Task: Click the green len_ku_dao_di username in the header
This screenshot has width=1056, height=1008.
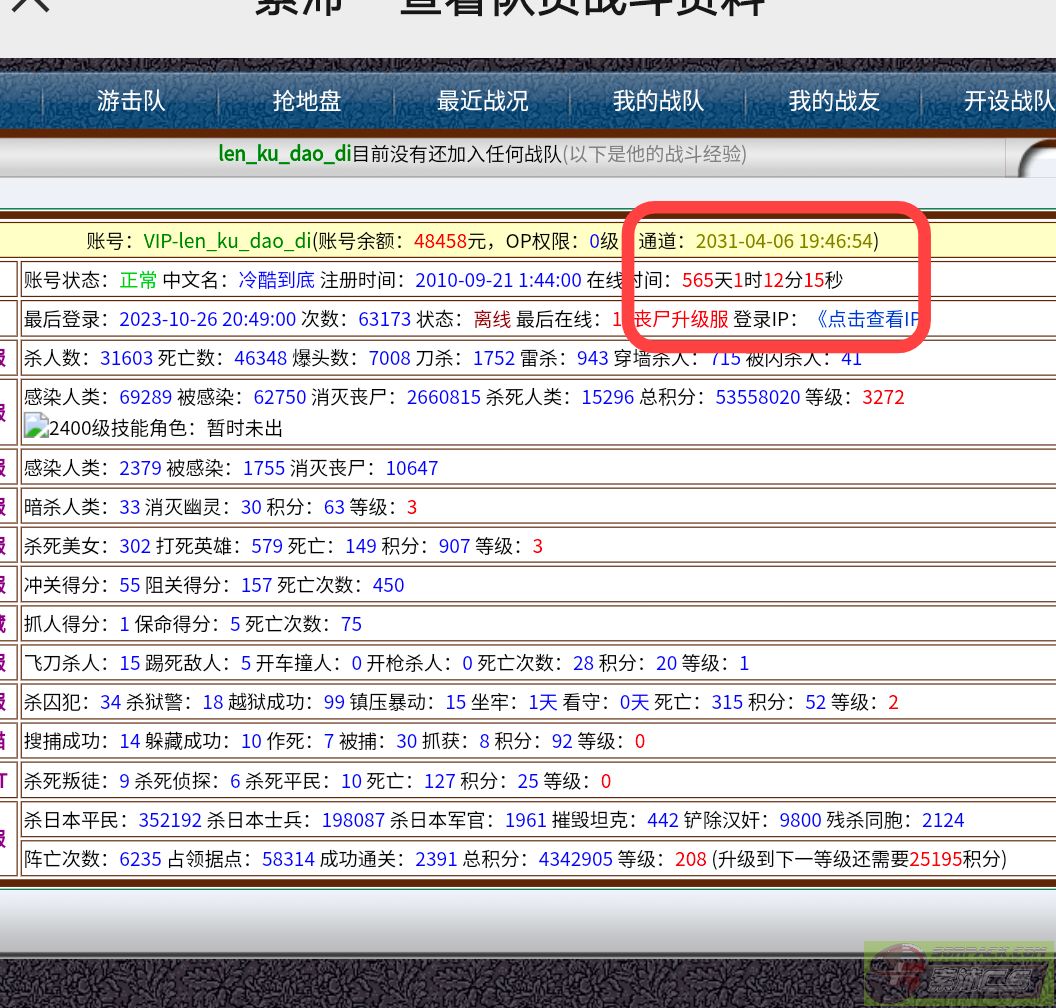Action: [285, 154]
